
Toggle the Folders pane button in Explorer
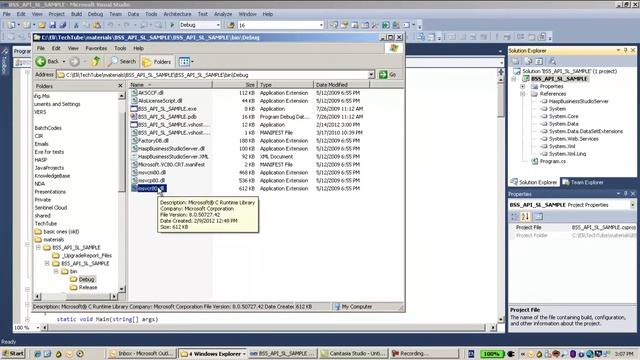tap(157, 62)
